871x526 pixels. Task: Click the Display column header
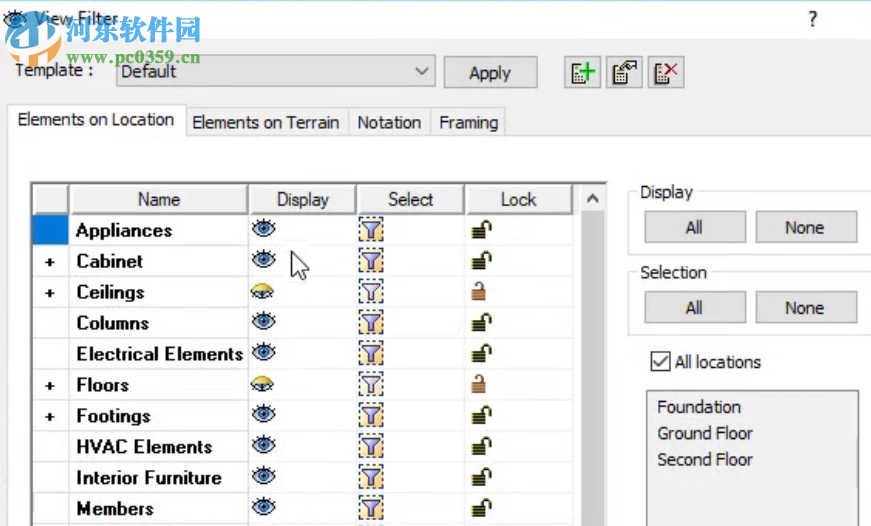(303, 199)
